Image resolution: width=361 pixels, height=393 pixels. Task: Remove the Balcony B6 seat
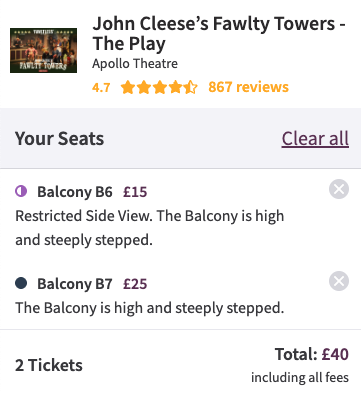pos(339,189)
